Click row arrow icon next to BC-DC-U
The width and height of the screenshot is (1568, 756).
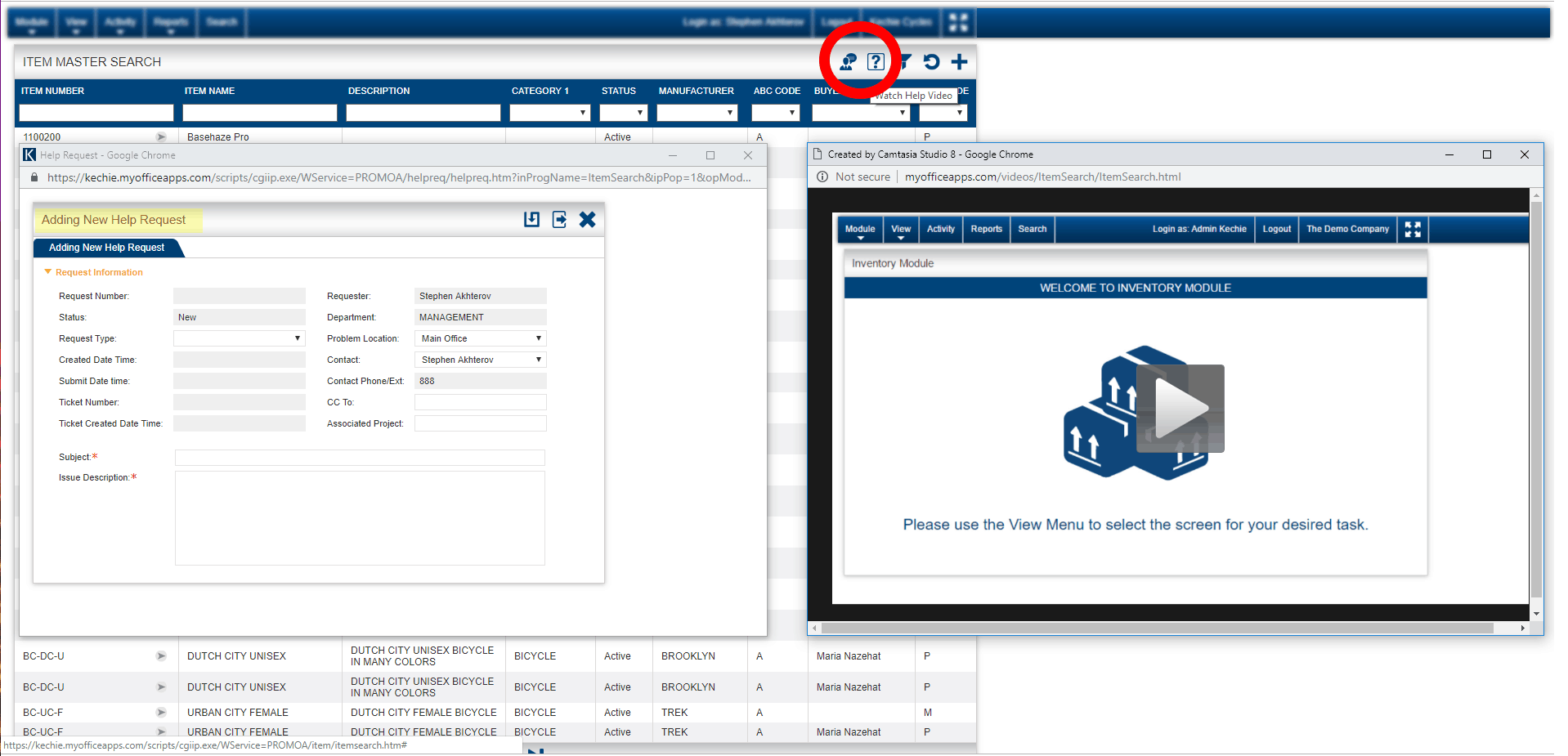[161, 656]
